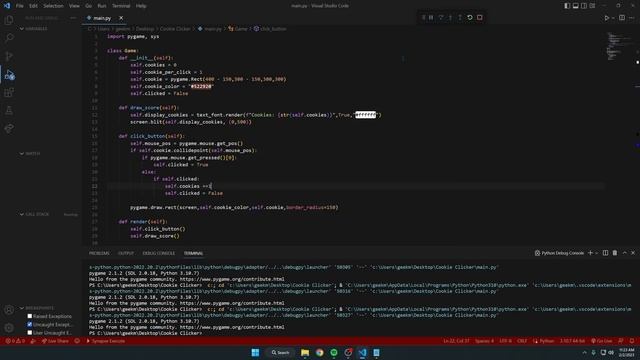Maximize the panel with the chevron up
The height and width of the screenshot is (360, 640).
click(624, 253)
